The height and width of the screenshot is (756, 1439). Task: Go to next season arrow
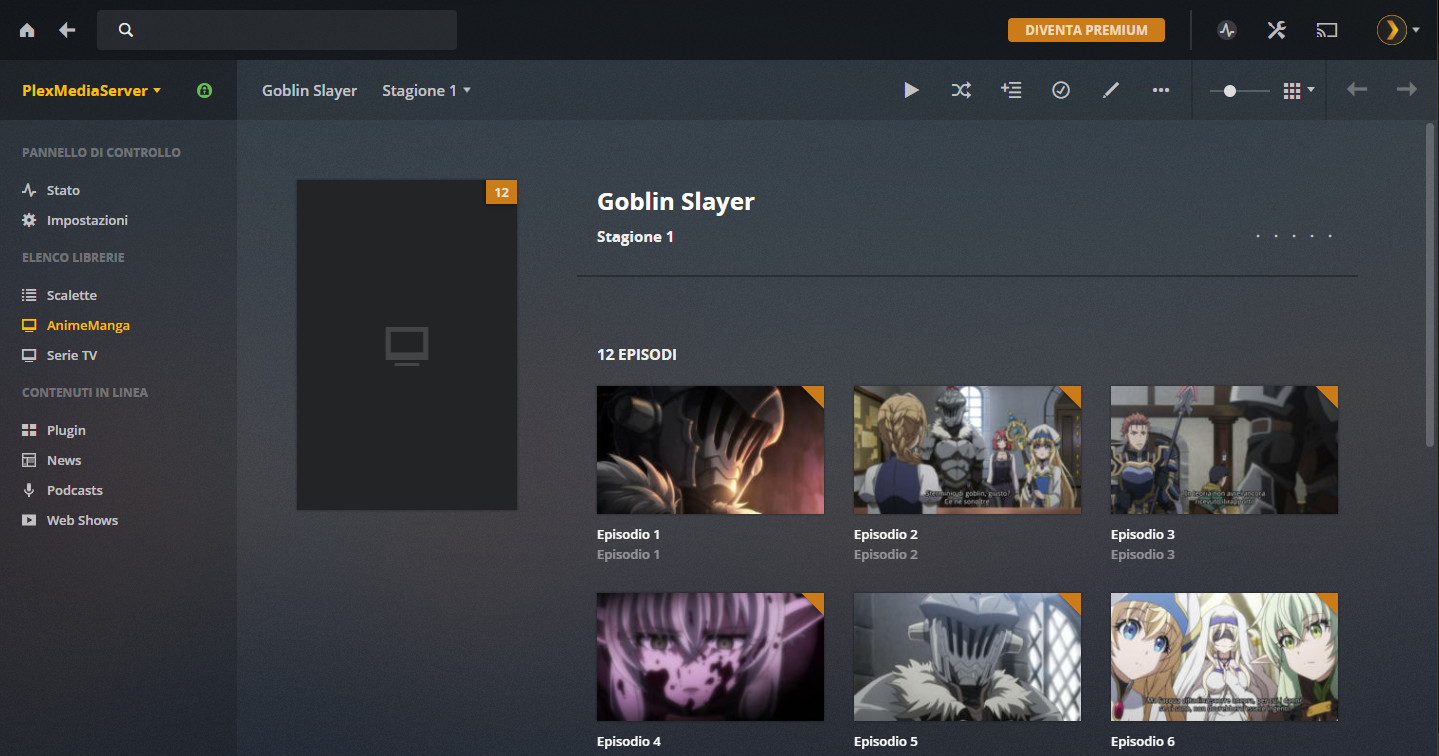(x=1407, y=90)
